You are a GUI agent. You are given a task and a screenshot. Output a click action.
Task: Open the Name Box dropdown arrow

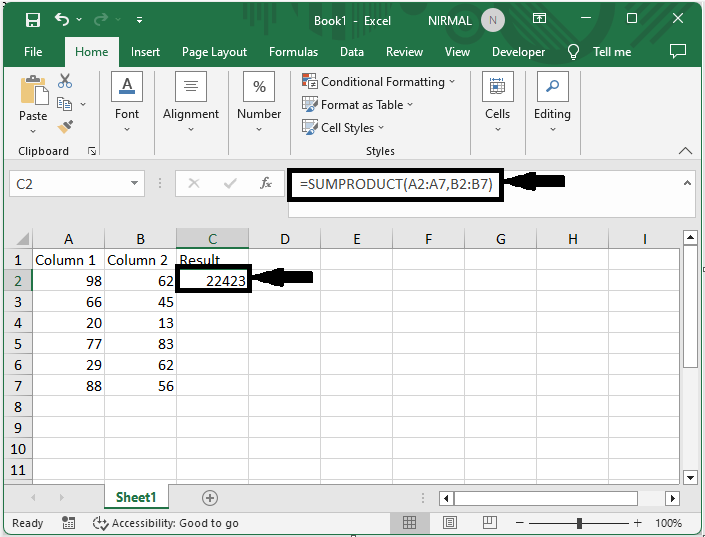point(134,183)
